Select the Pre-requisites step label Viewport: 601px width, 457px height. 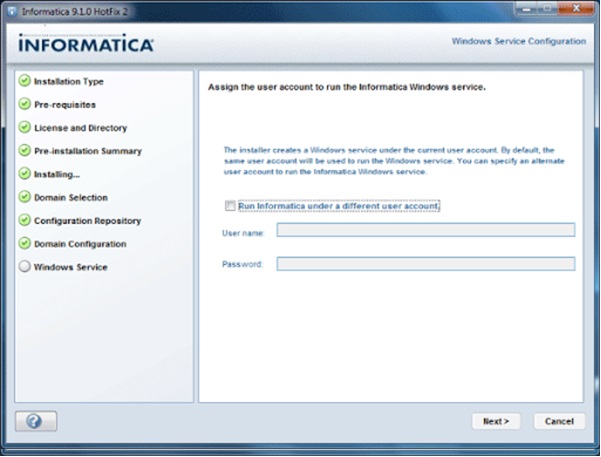pyautogui.click(x=65, y=105)
